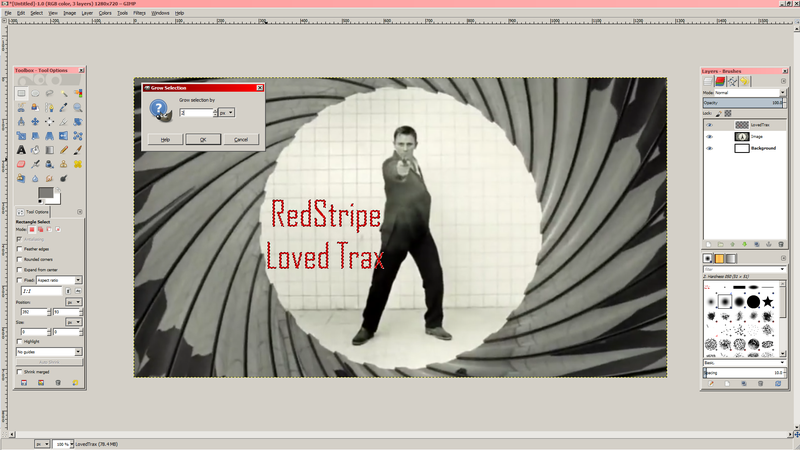The image size is (800, 450).
Task: Select the Rectangle Select tool
Action: [x=21, y=93]
